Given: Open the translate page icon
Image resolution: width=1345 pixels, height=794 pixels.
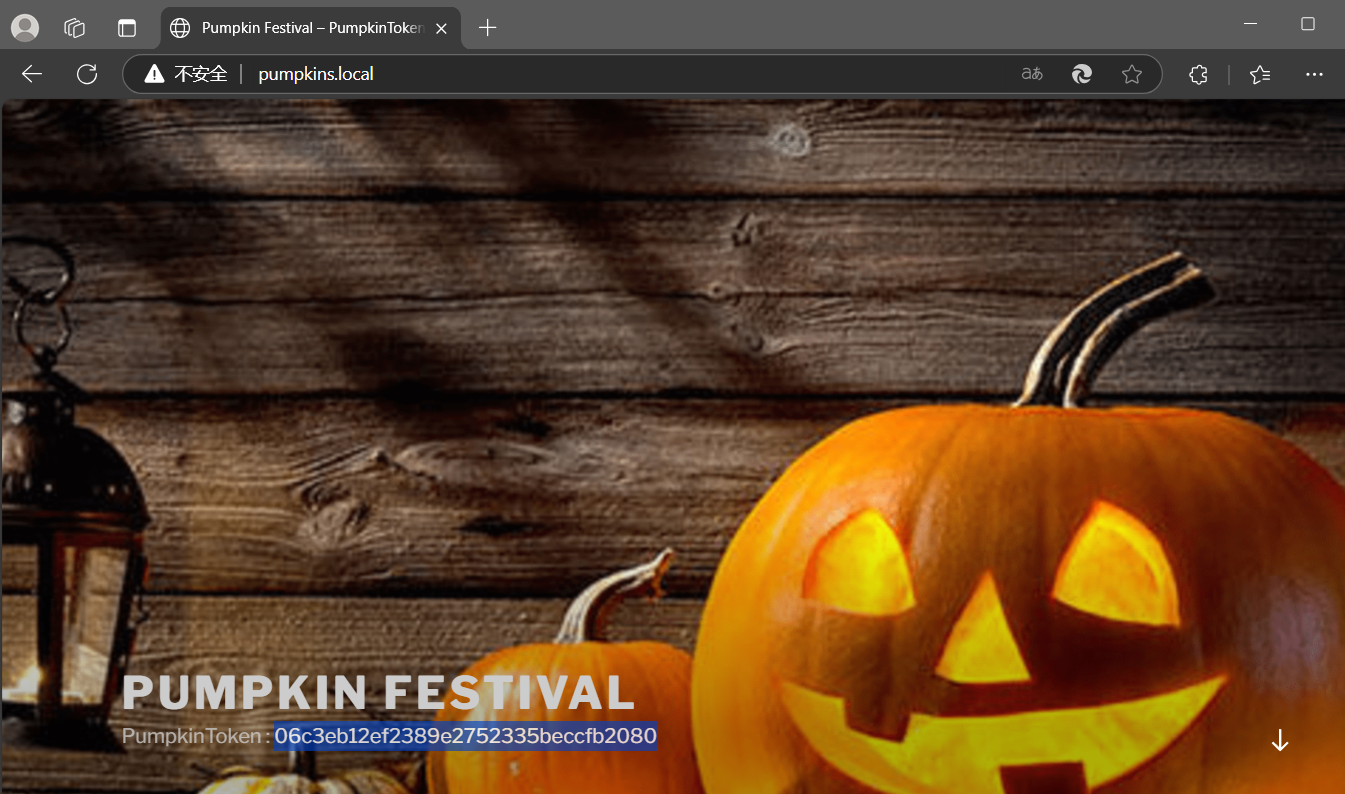Looking at the screenshot, I should click(x=1032, y=74).
